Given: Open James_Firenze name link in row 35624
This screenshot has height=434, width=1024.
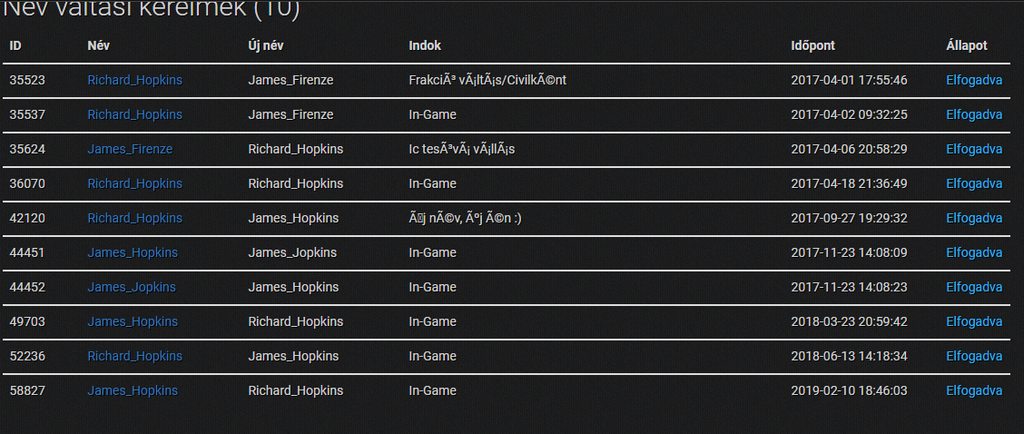Looking at the screenshot, I should [130, 149].
